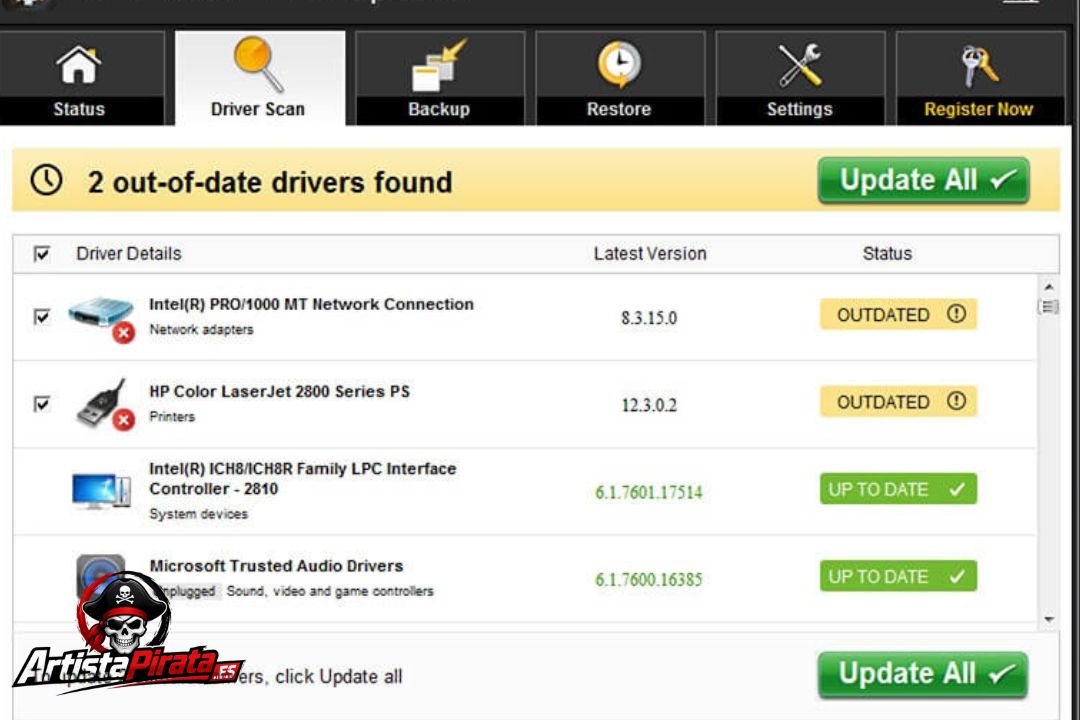Click the bottom Update All button

[923, 675]
